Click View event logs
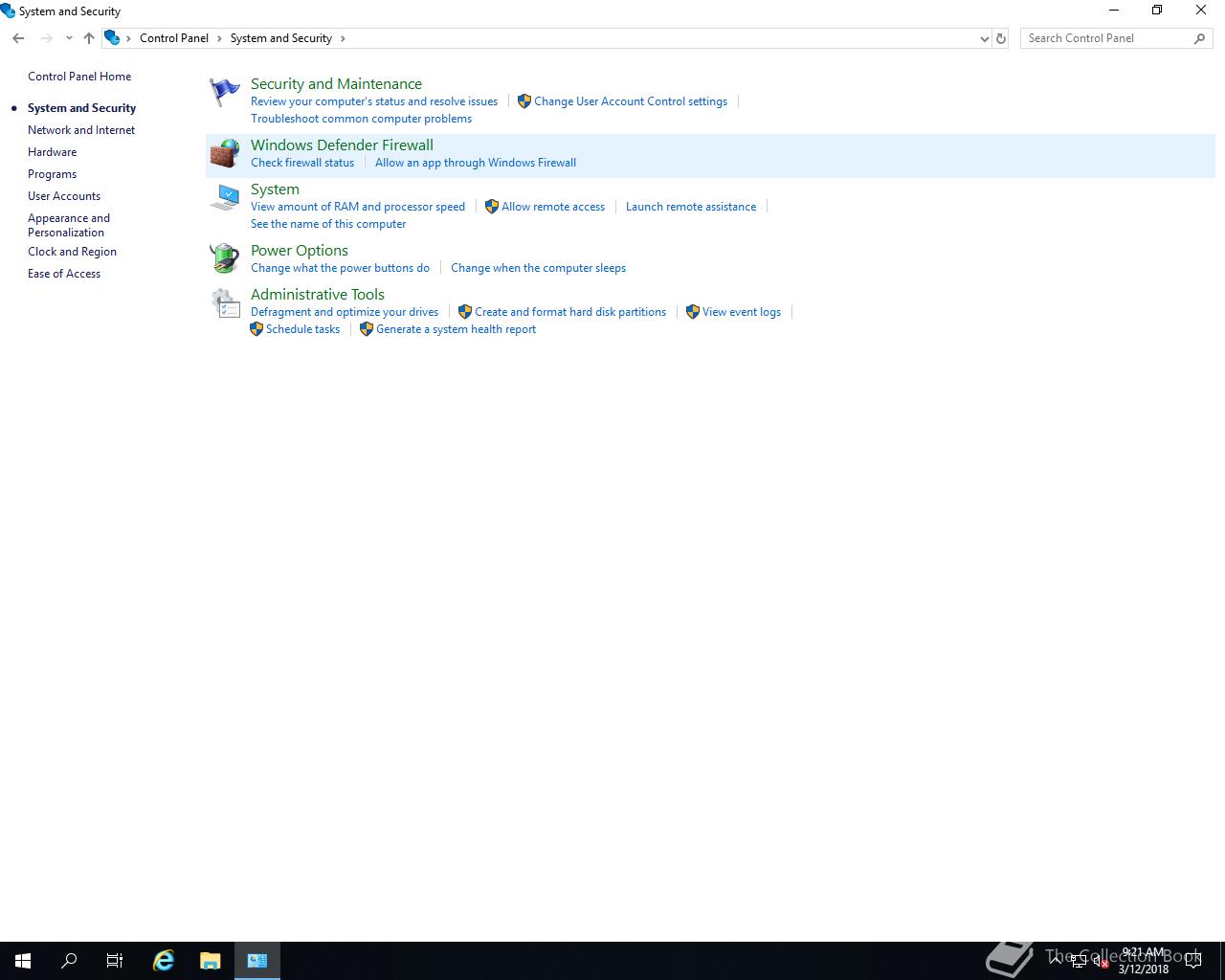The height and width of the screenshot is (980, 1225). coord(742,312)
